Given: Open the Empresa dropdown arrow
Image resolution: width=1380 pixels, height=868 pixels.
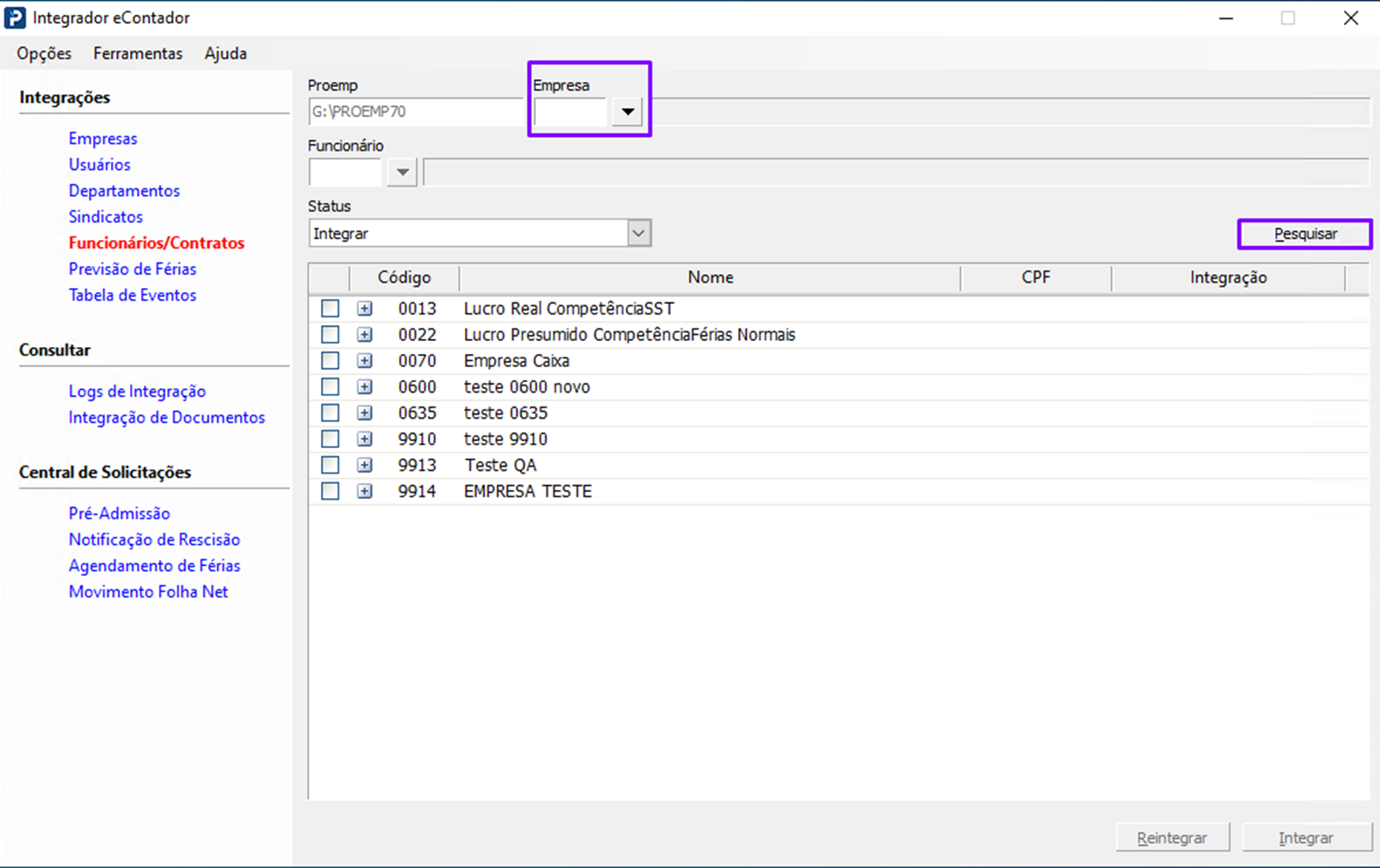Looking at the screenshot, I should [627, 112].
